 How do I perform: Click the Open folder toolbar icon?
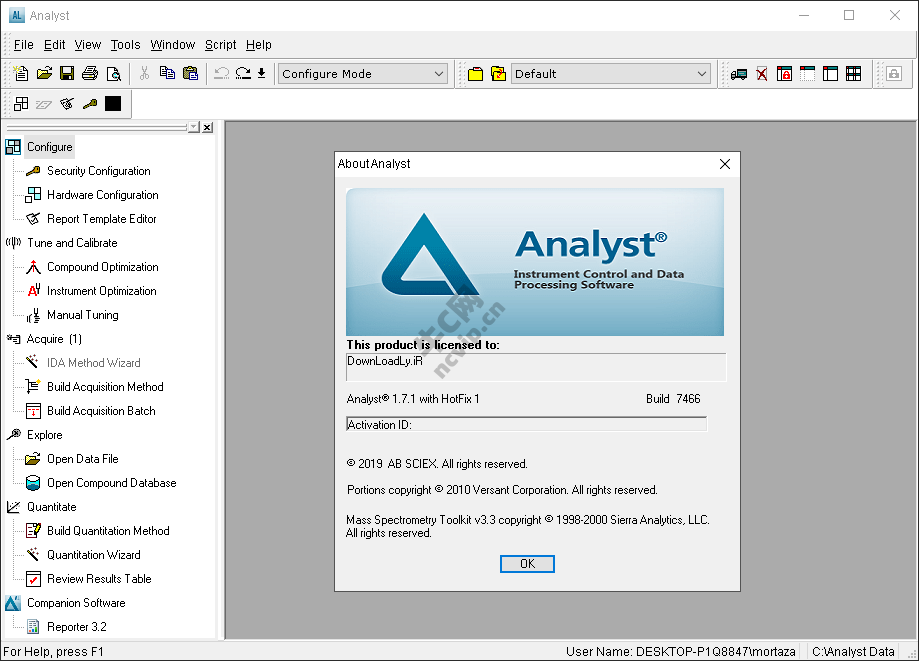tap(44, 73)
